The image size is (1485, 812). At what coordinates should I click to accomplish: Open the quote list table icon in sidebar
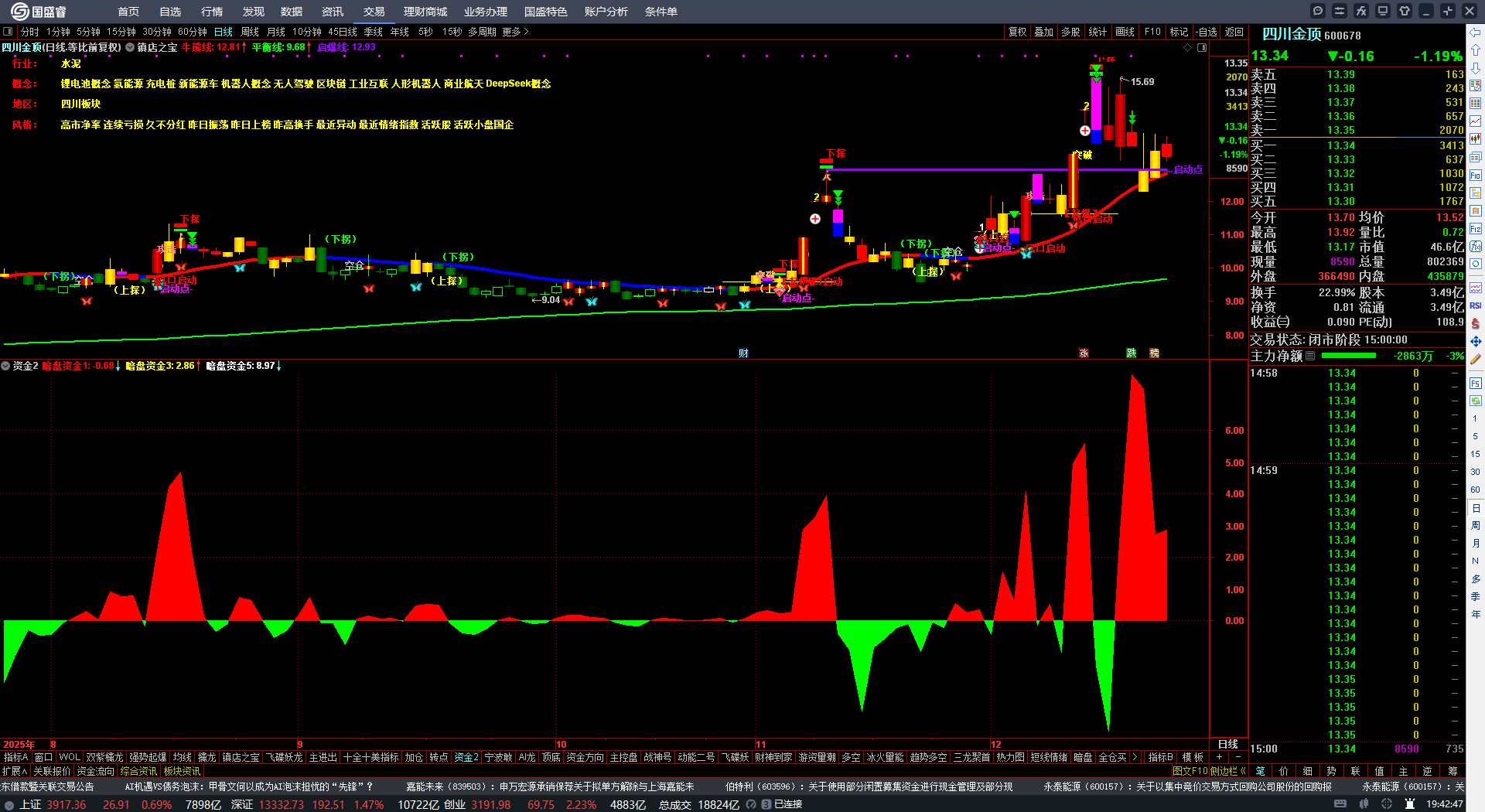pos(1476,104)
